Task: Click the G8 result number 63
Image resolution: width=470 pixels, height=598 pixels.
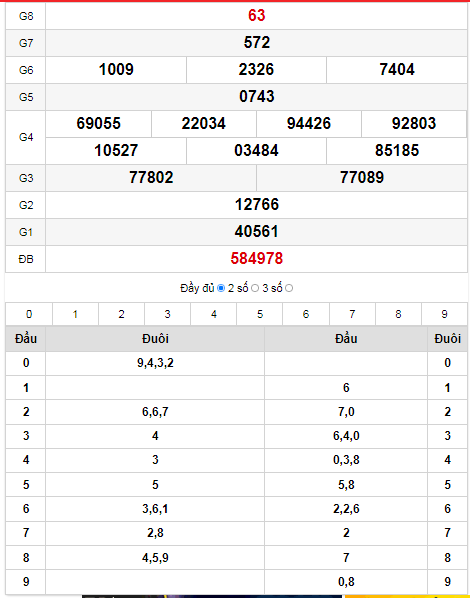Action: [256, 16]
